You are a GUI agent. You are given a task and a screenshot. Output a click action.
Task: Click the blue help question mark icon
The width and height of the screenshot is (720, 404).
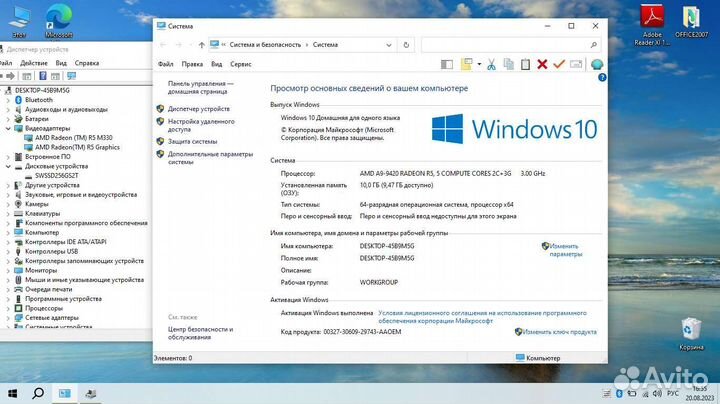click(x=602, y=78)
